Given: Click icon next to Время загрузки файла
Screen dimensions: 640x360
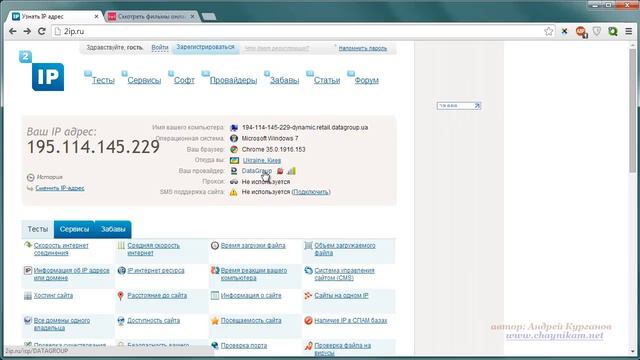Looking at the screenshot, I should (x=215, y=246).
